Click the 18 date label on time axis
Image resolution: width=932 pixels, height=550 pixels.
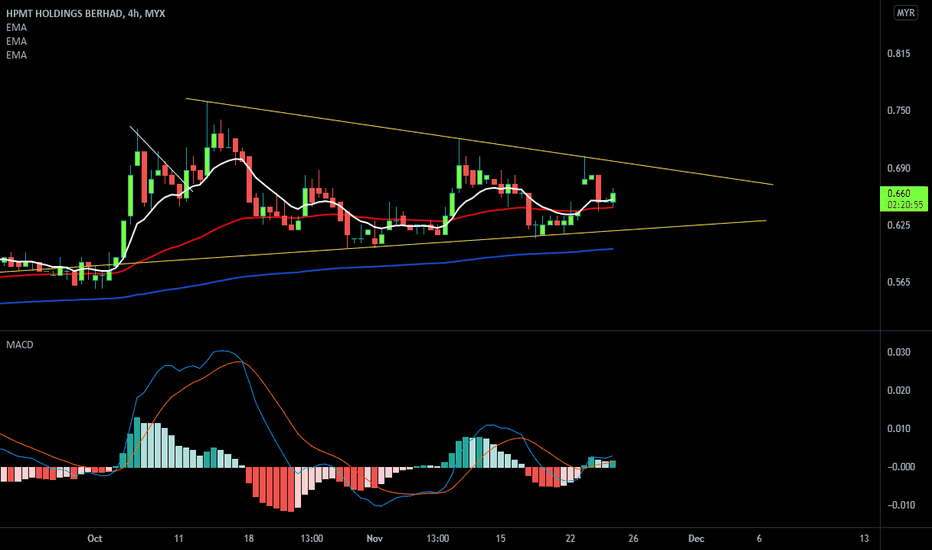click(x=248, y=539)
